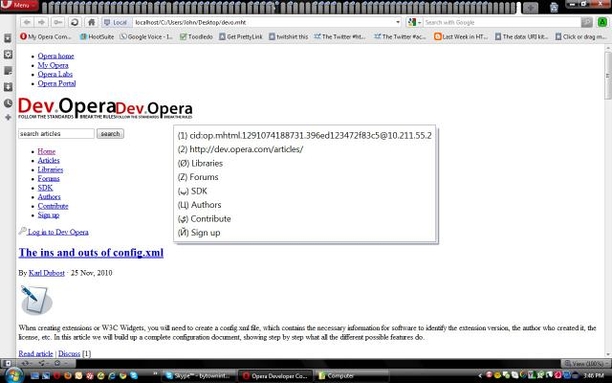The width and height of the screenshot is (612, 383).
Task: Expand the address bar history dropdown arrow
Action: [398, 22]
